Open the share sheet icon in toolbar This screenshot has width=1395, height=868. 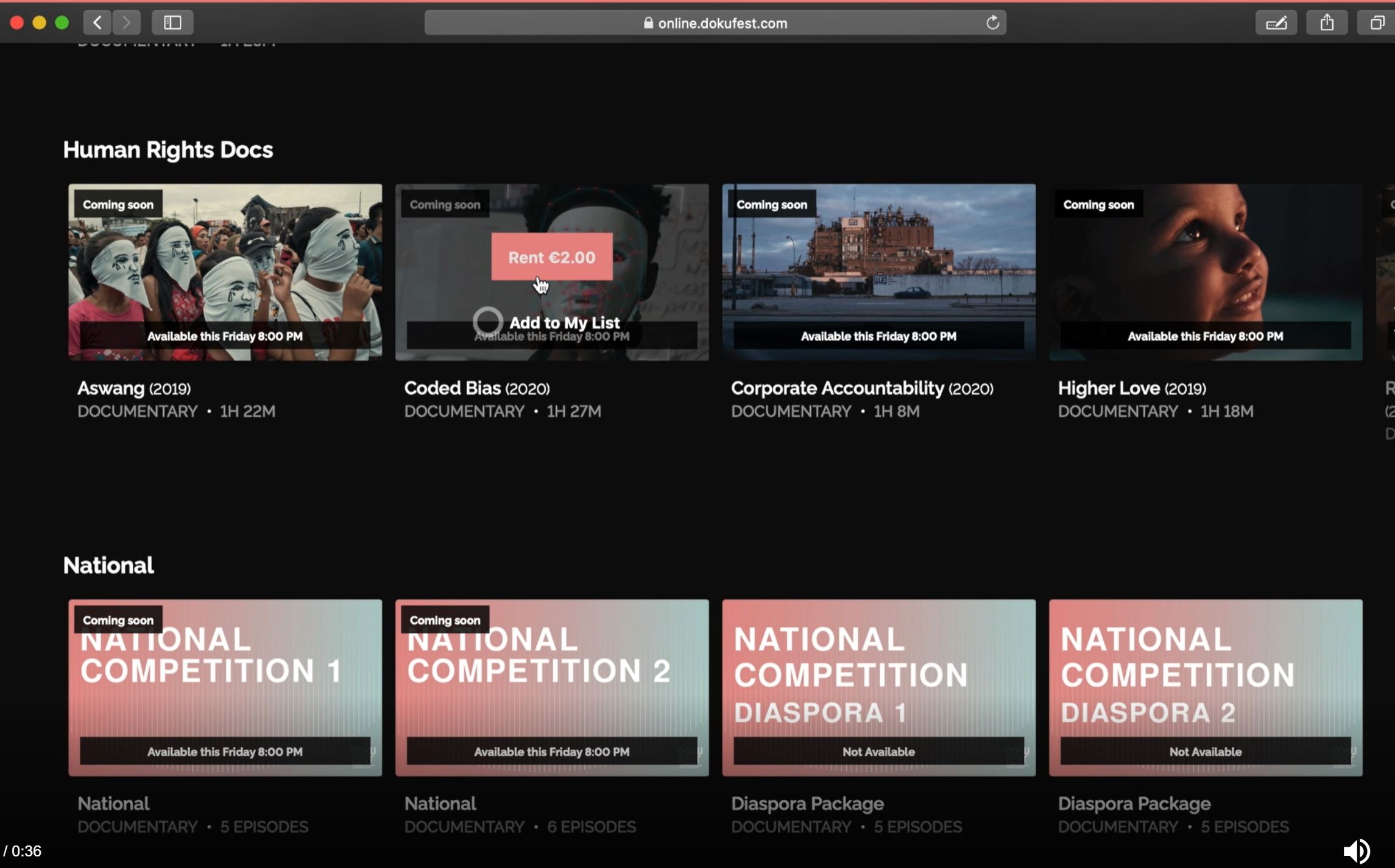1327,23
